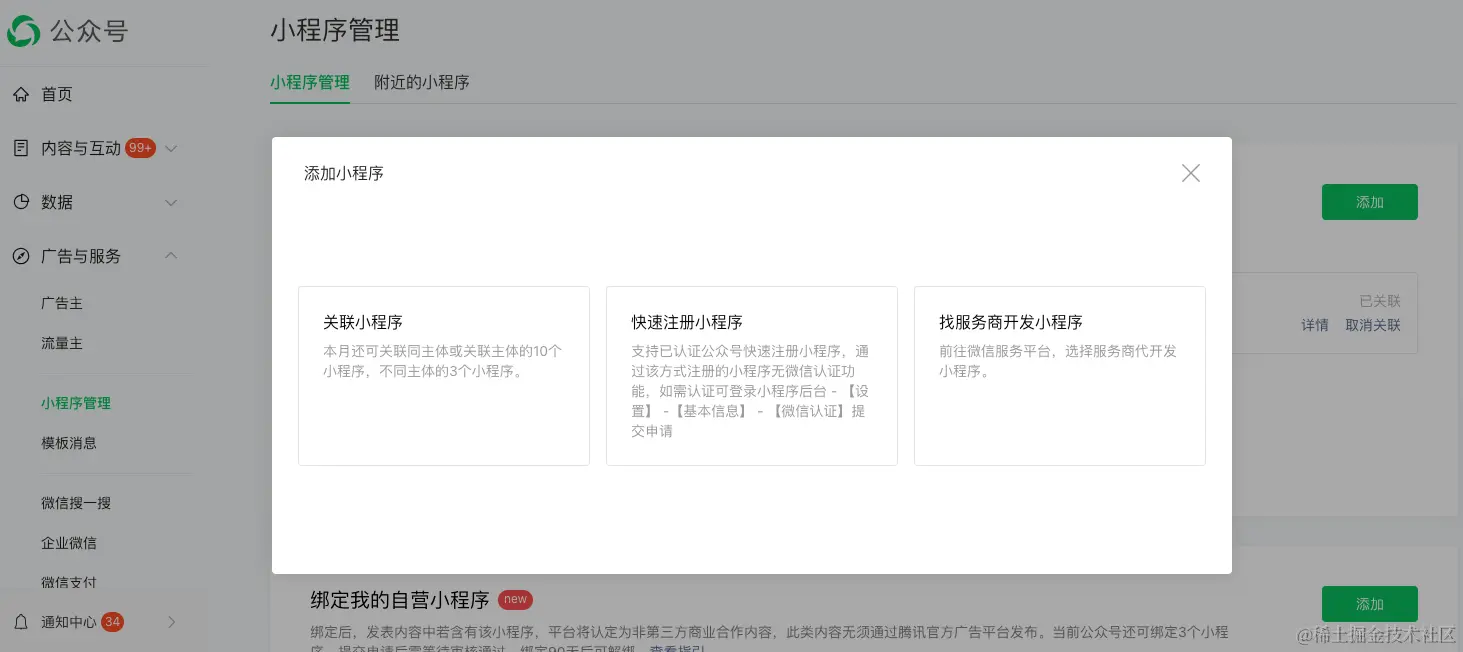Open 微信支付 in the sidebar

point(69,582)
